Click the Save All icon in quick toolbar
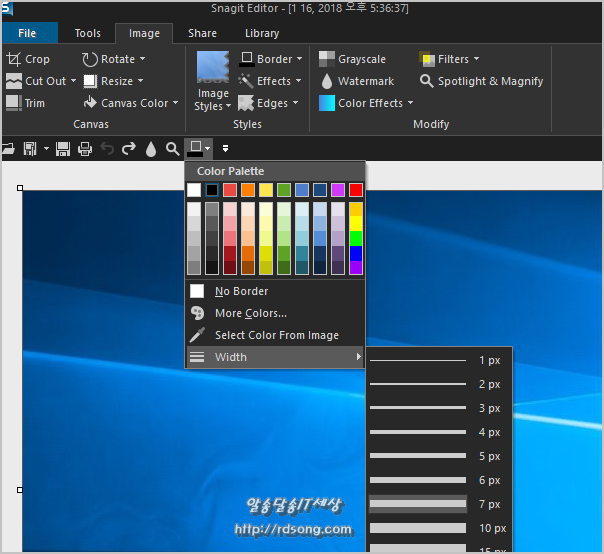Screen dimensions: 604x554 click(x=30, y=148)
